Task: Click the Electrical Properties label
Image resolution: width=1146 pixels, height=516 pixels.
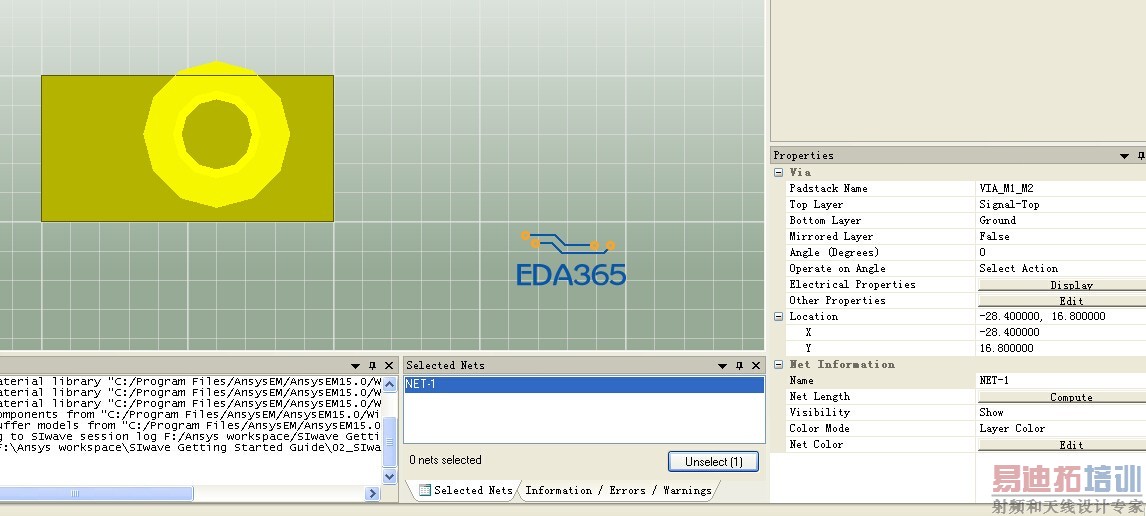Action: (852, 284)
